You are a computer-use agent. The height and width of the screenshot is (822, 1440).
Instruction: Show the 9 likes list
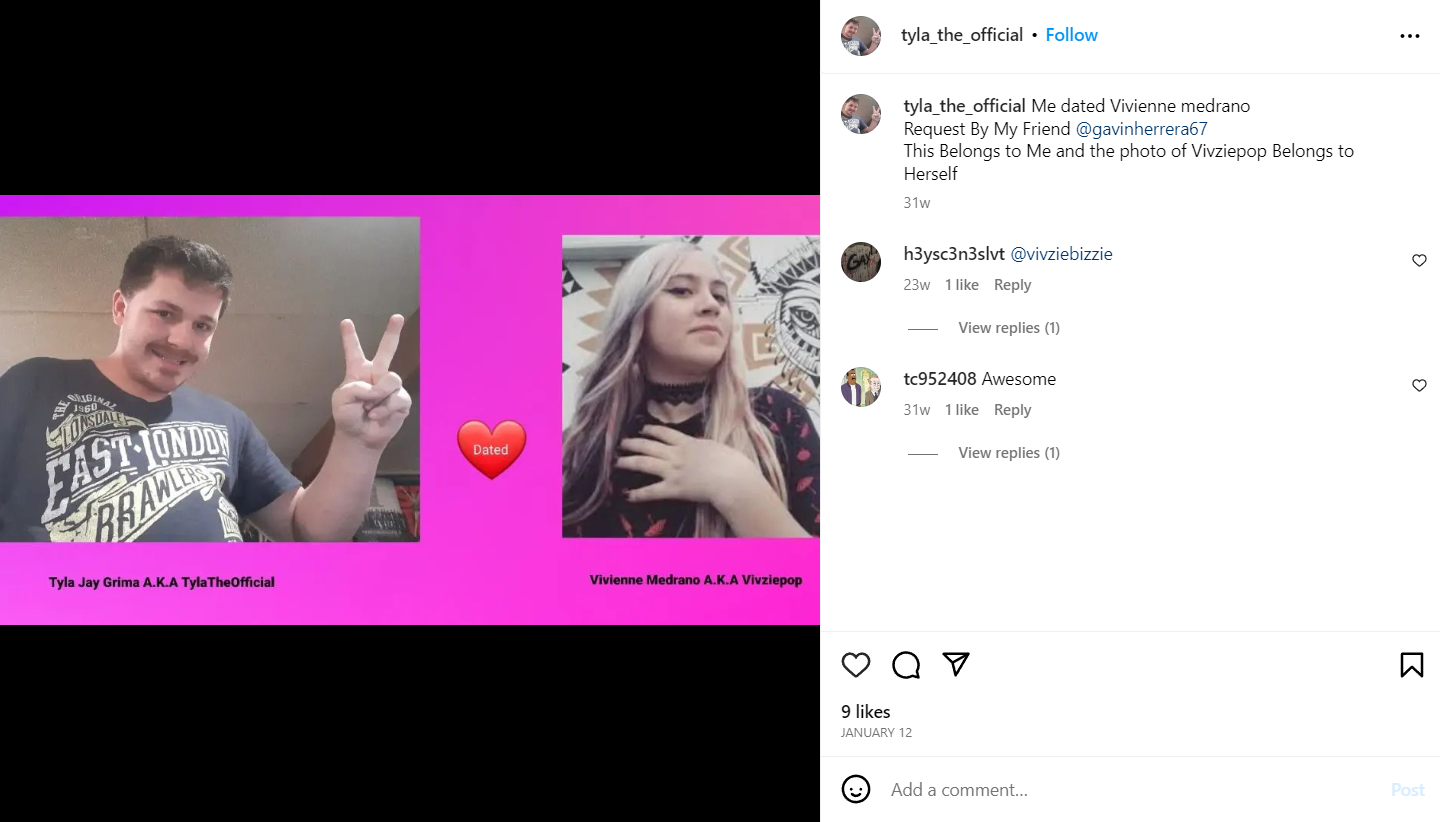pyautogui.click(x=865, y=712)
